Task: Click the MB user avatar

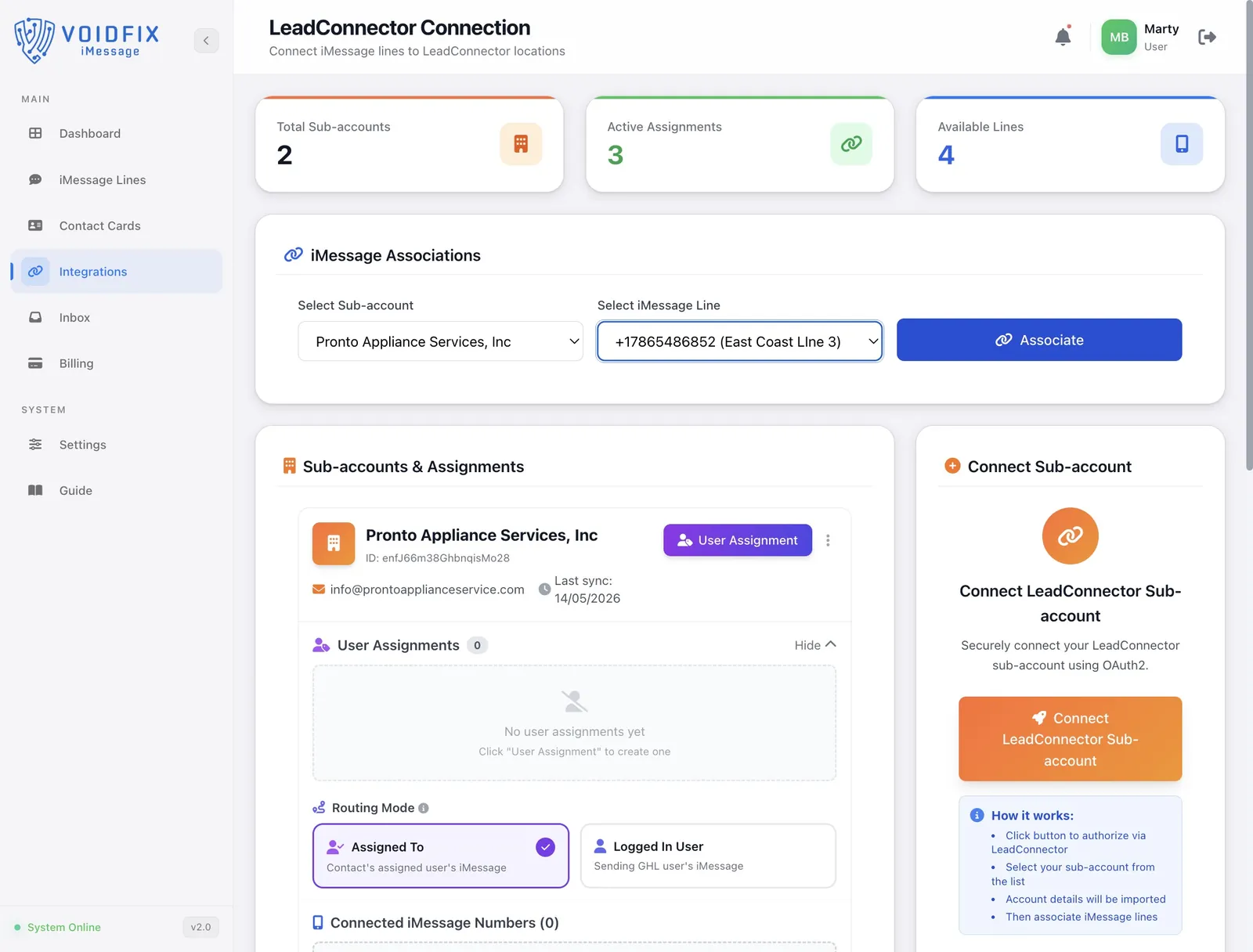Action: (1119, 37)
